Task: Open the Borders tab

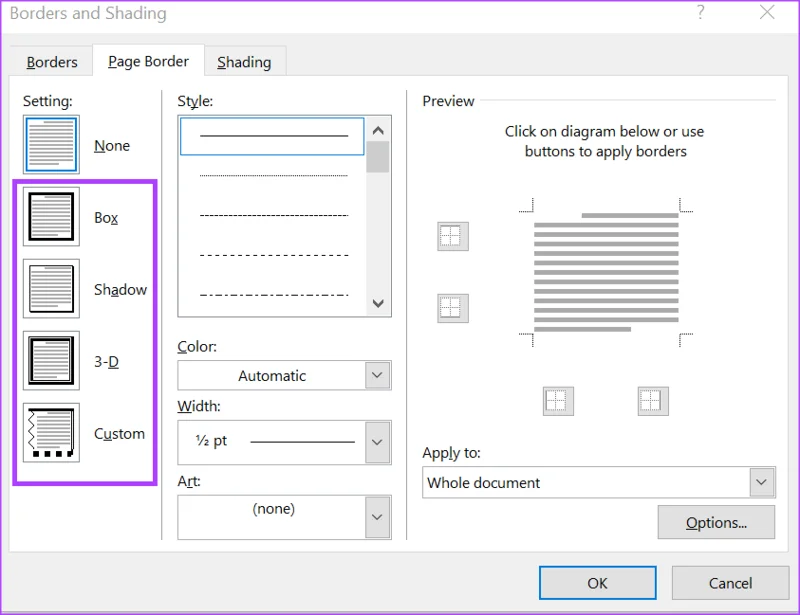Action: pos(52,62)
